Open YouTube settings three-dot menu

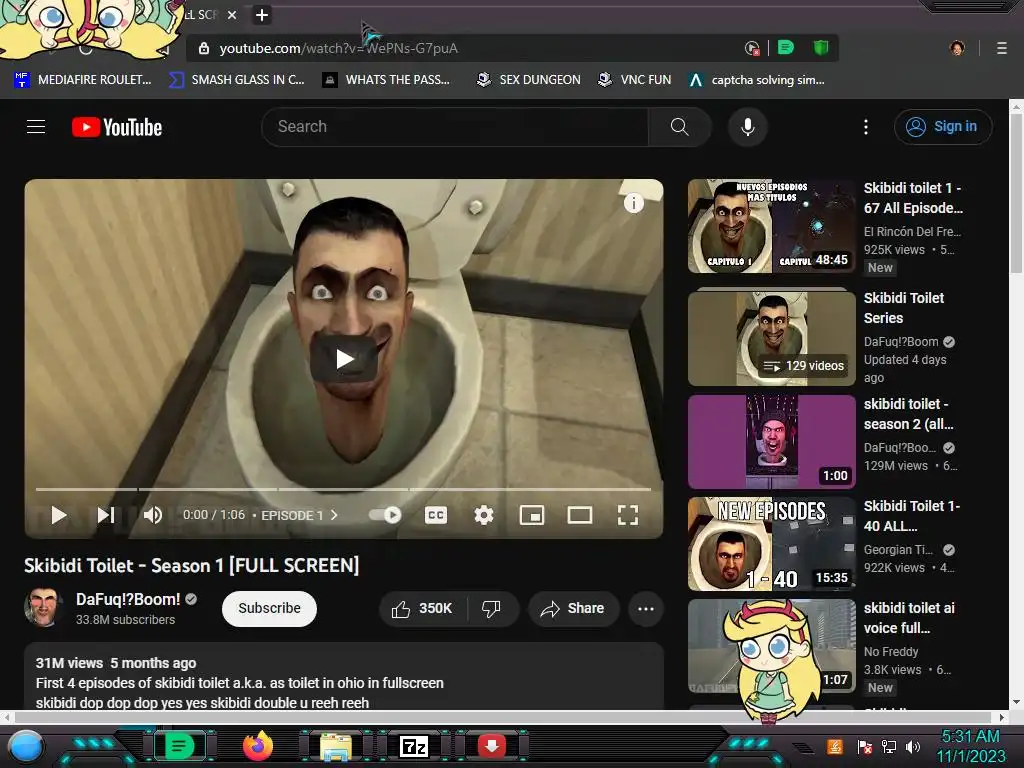click(866, 127)
